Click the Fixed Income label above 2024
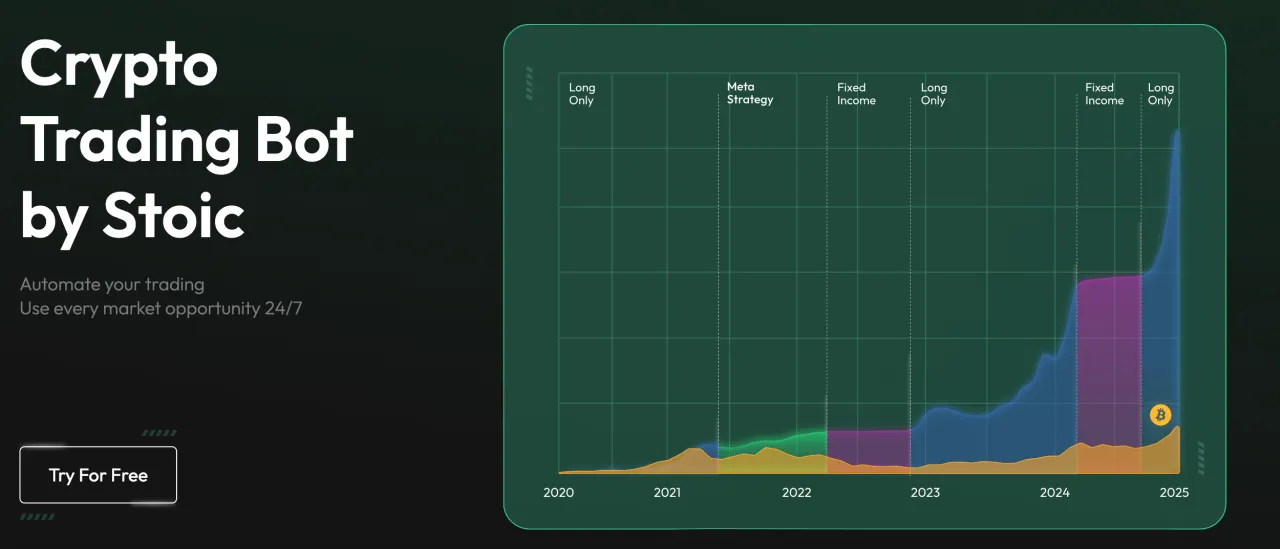 coord(1104,94)
